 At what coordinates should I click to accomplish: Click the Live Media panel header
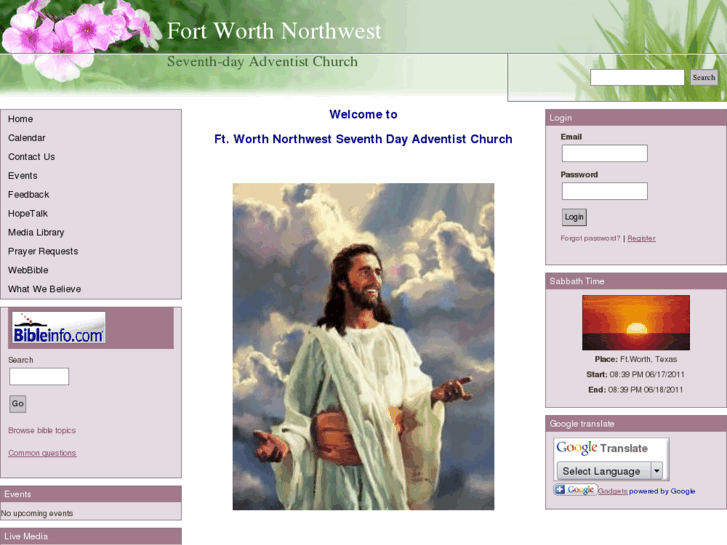click(91, 536)
